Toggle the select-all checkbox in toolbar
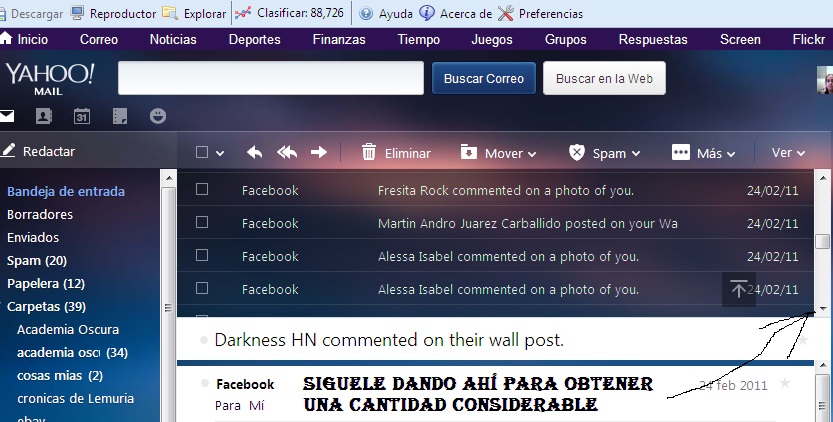 (x=202, y=153)
